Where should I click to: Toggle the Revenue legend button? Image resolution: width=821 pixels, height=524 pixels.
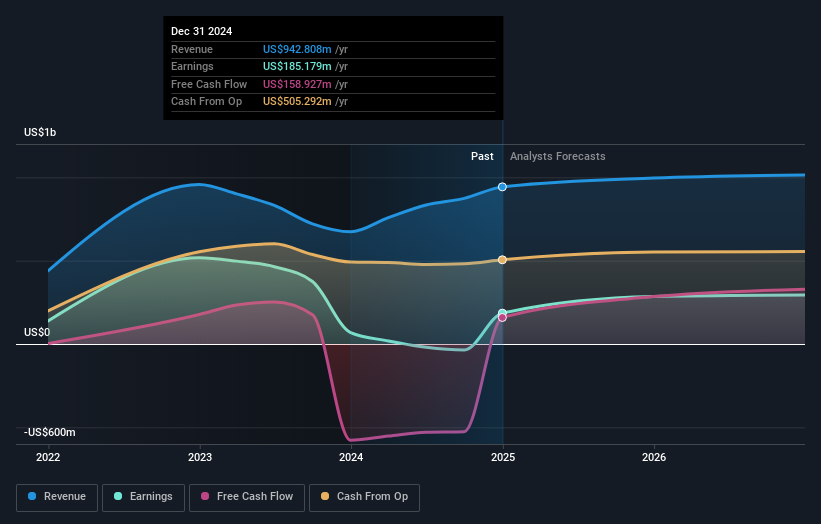[57, 497]
